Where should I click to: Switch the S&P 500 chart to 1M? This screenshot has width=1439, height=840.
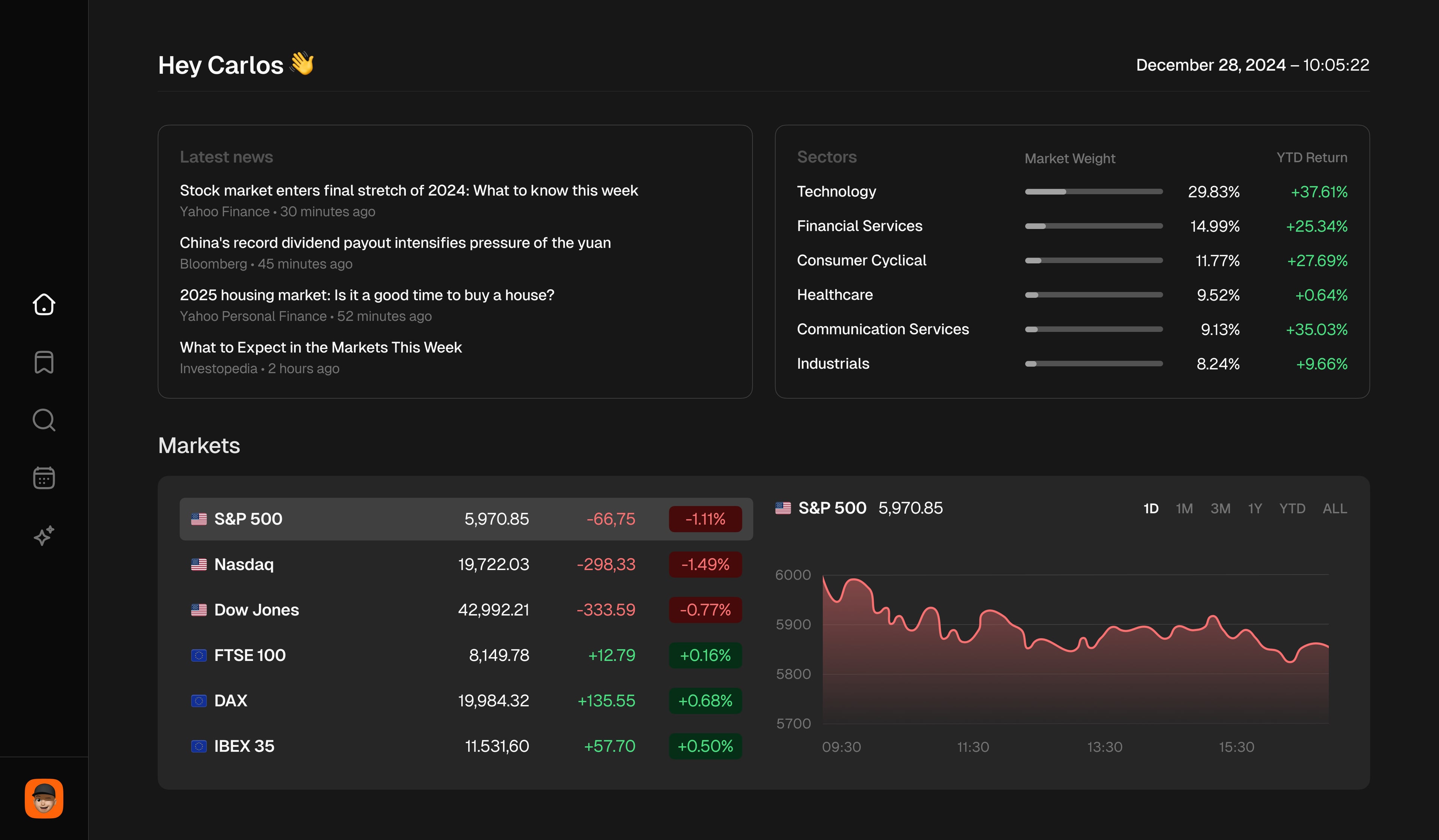pyautogui.click(x=1184, y=508)
